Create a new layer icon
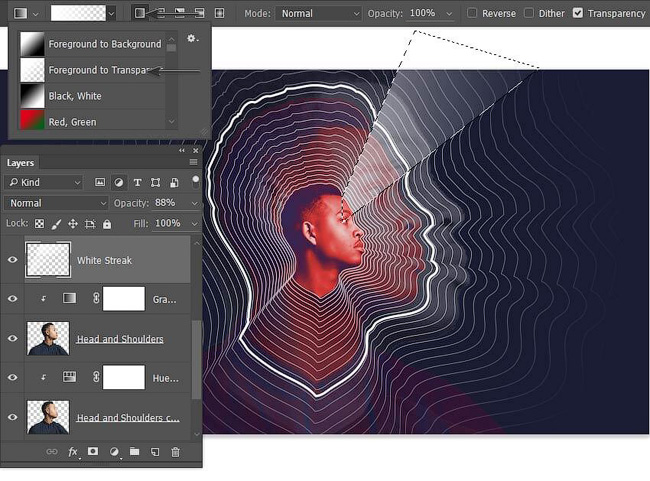Image resolution: width=650 pixels, height=481 pixels. pyautogui.click(x=155, y=452)
